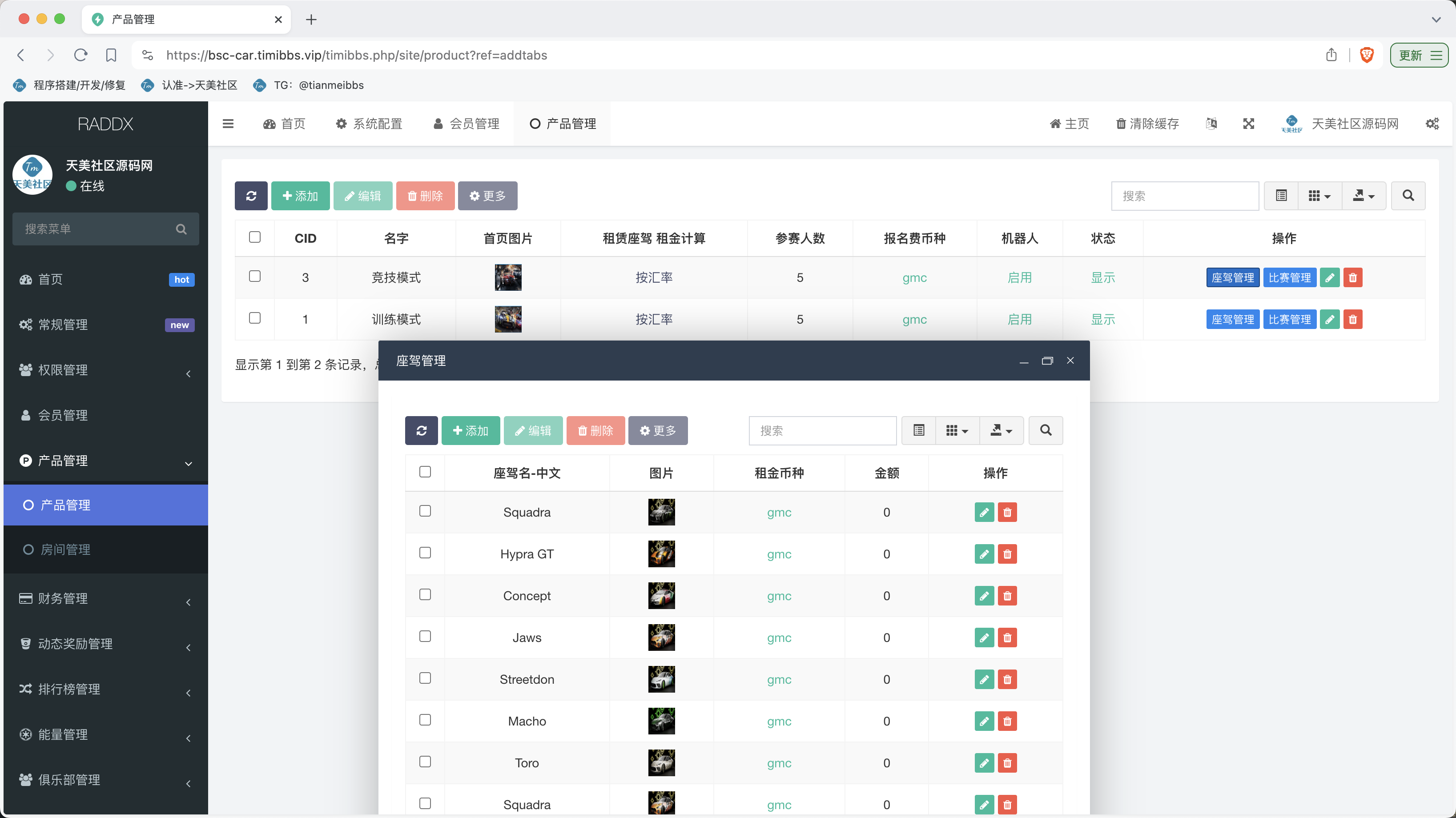Expand 权限管理 sidebar menu
1456x818 pixels.
[x=106, y=370]
